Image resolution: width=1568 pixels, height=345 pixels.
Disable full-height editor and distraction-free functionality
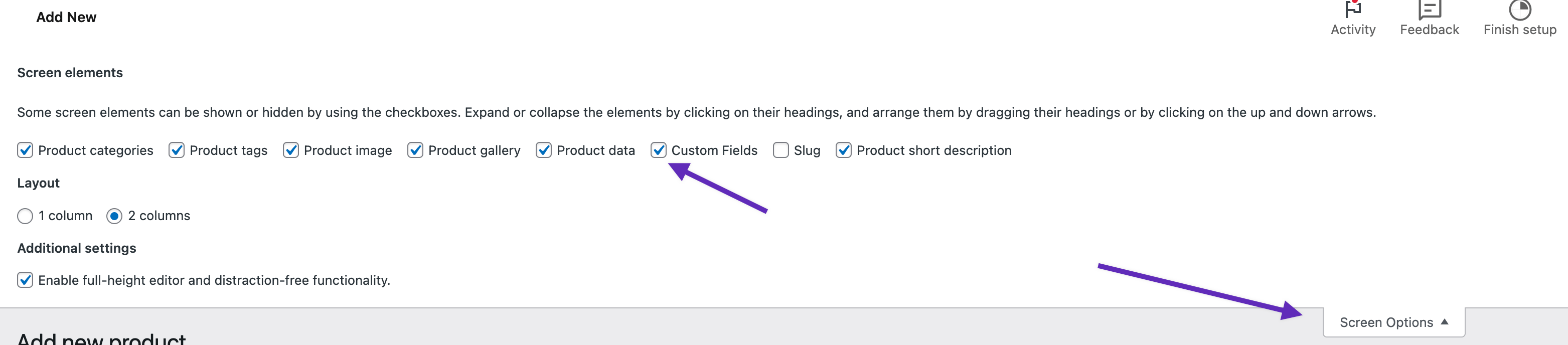point(25,280)
